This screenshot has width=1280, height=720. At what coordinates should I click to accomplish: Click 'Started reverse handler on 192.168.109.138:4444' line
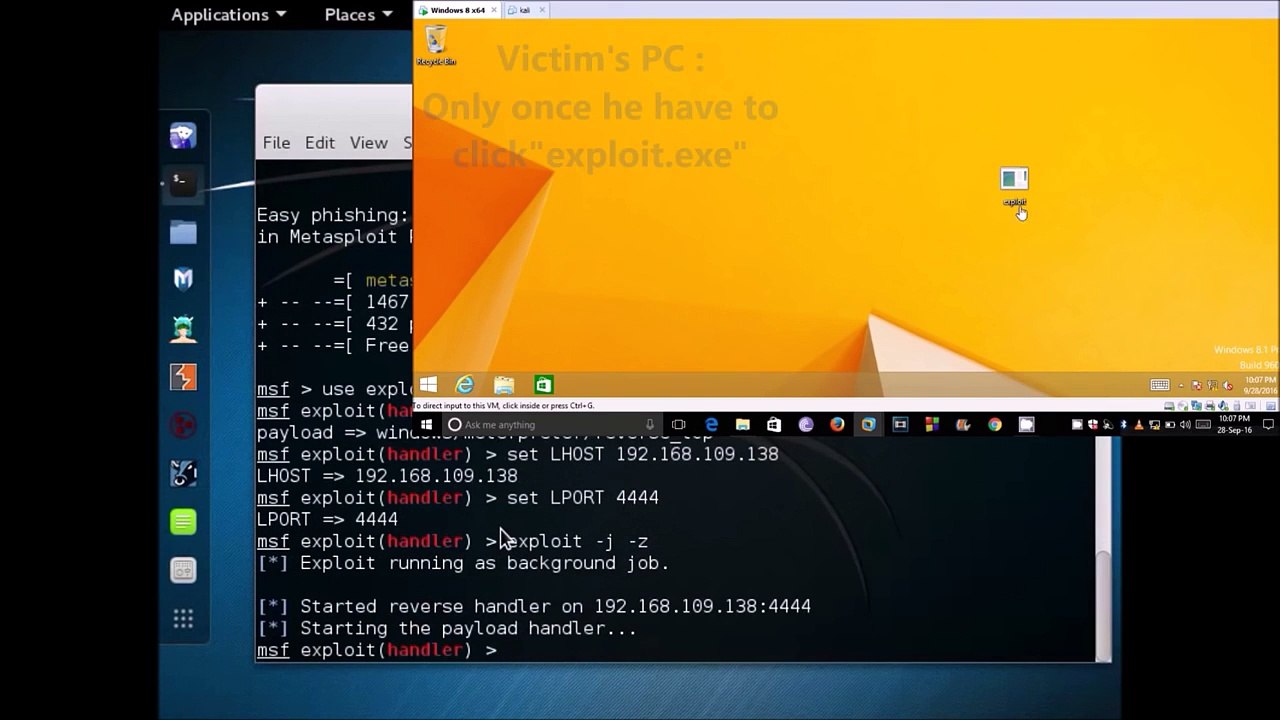point(534,606)
